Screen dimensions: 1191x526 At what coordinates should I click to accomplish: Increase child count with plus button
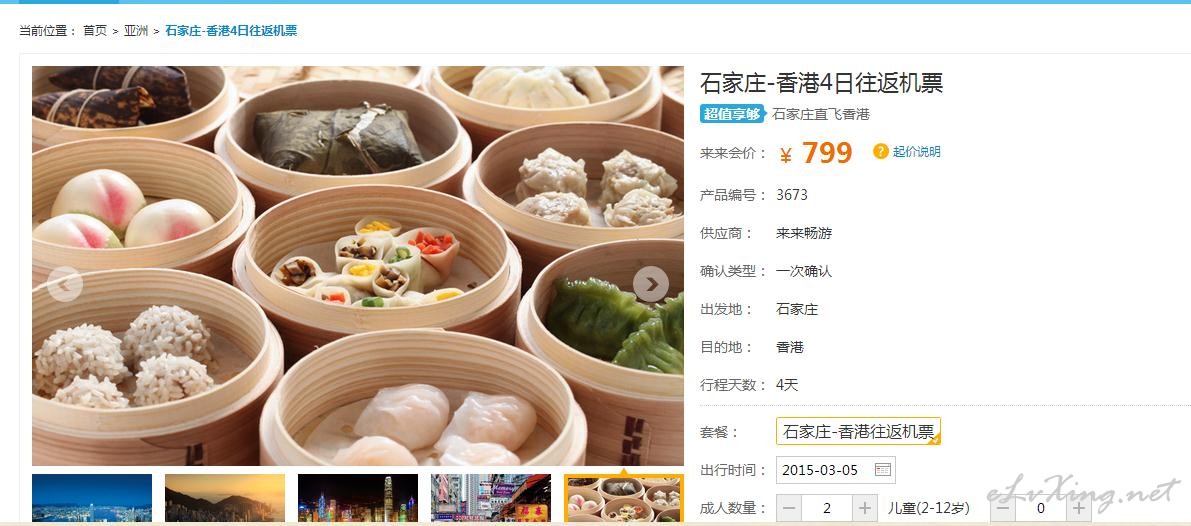pos(1079,508)
